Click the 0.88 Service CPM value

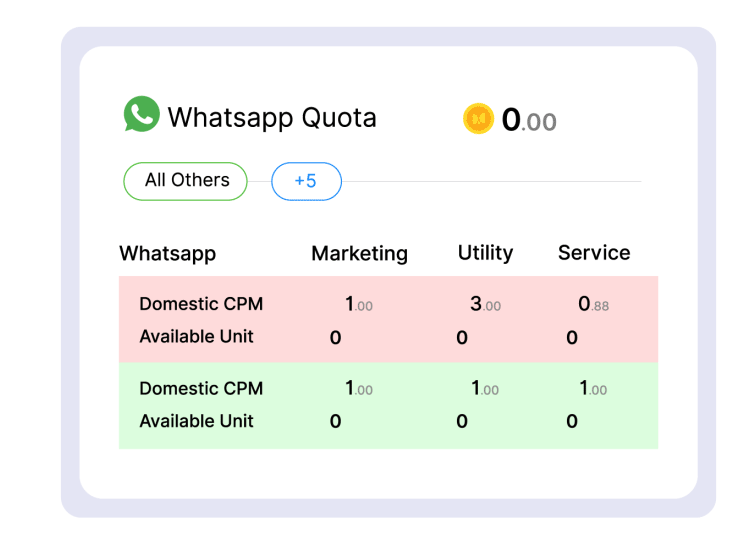tap(593, 304)
